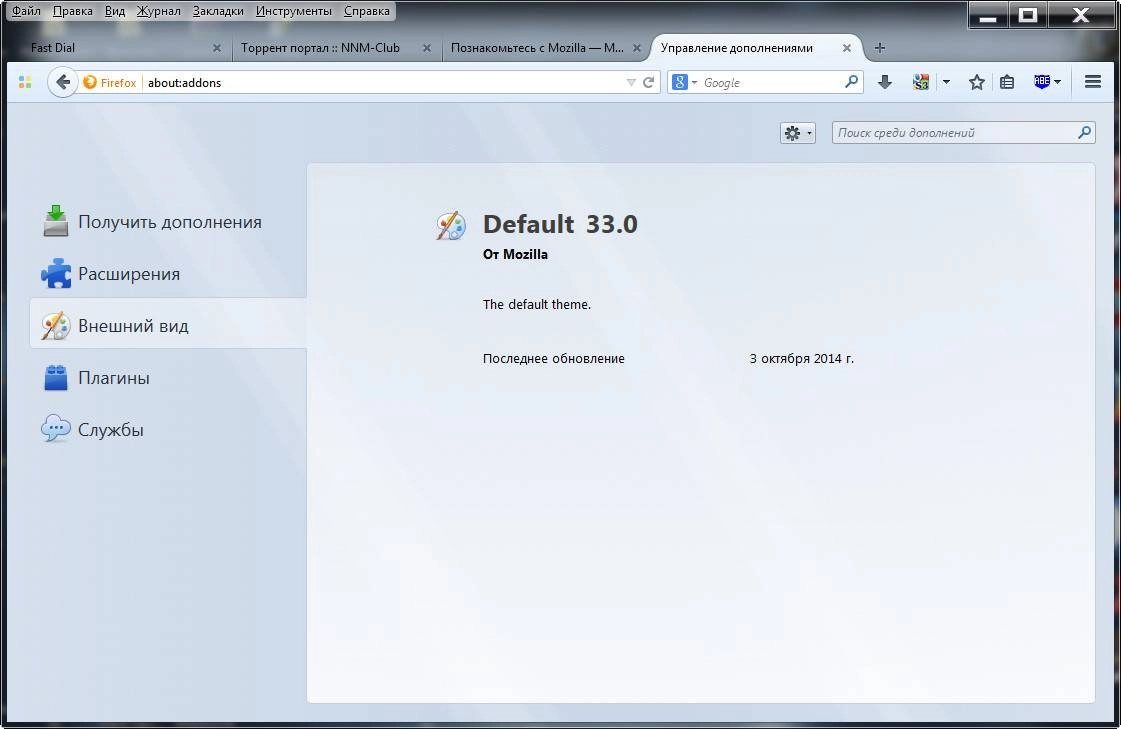The height and width of the screenshot is (729, 1121).
Task: Open a new tab with plus button
Action: point(880,48)
